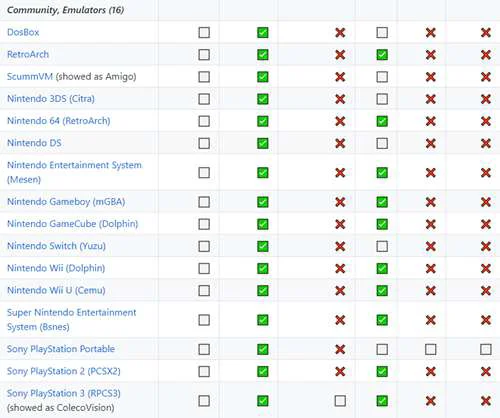Image resolution: width=500 pixels, height=418 pixels.
Task: Click the ScummVM link
Action: point(30,77)
